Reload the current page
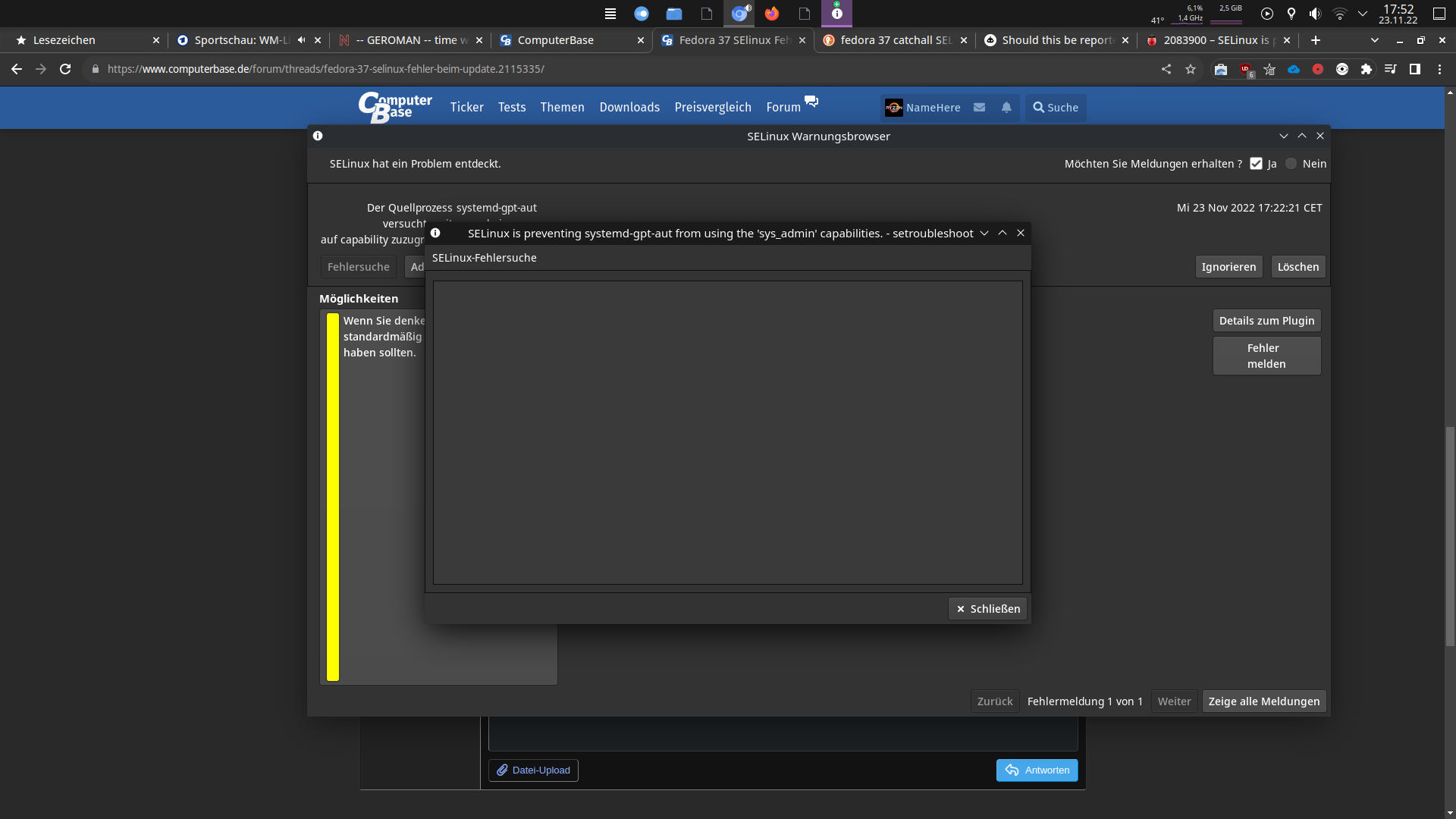This screenshot has width=1456, height=819. 65,69
